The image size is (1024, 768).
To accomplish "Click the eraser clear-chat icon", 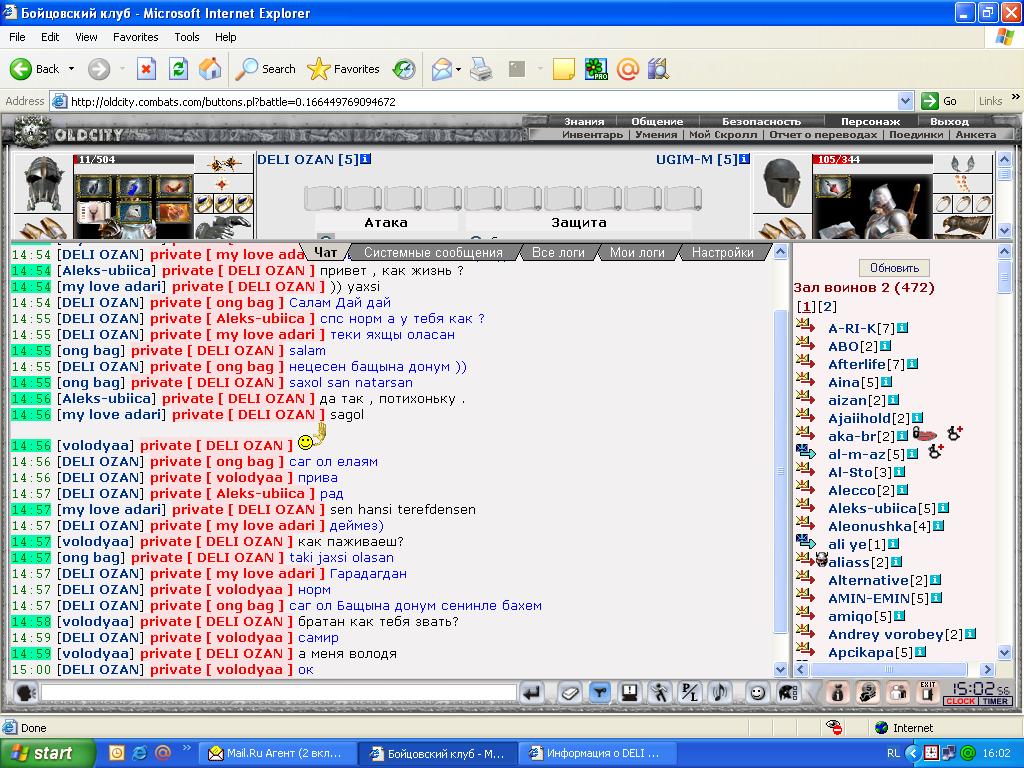I will pyautogui.click(x=569, y=692).
